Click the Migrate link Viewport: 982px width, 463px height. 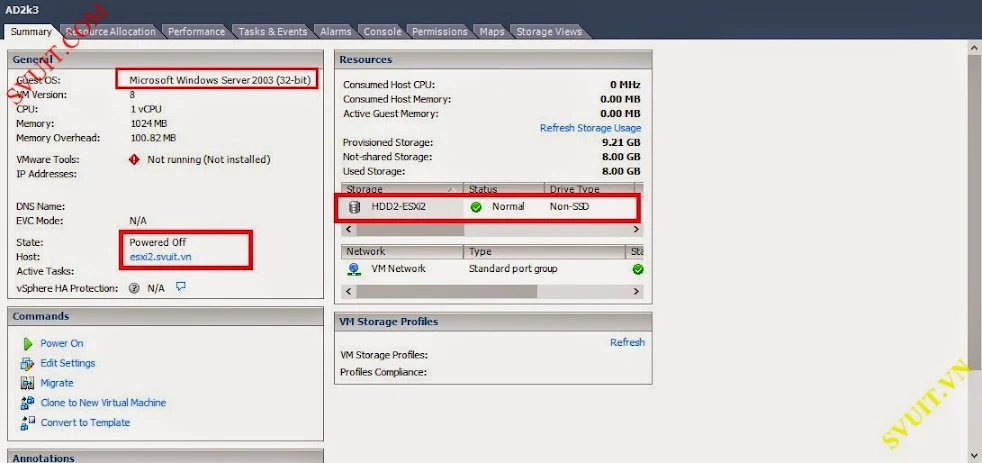pyautogui.click(x=57, y=383)
